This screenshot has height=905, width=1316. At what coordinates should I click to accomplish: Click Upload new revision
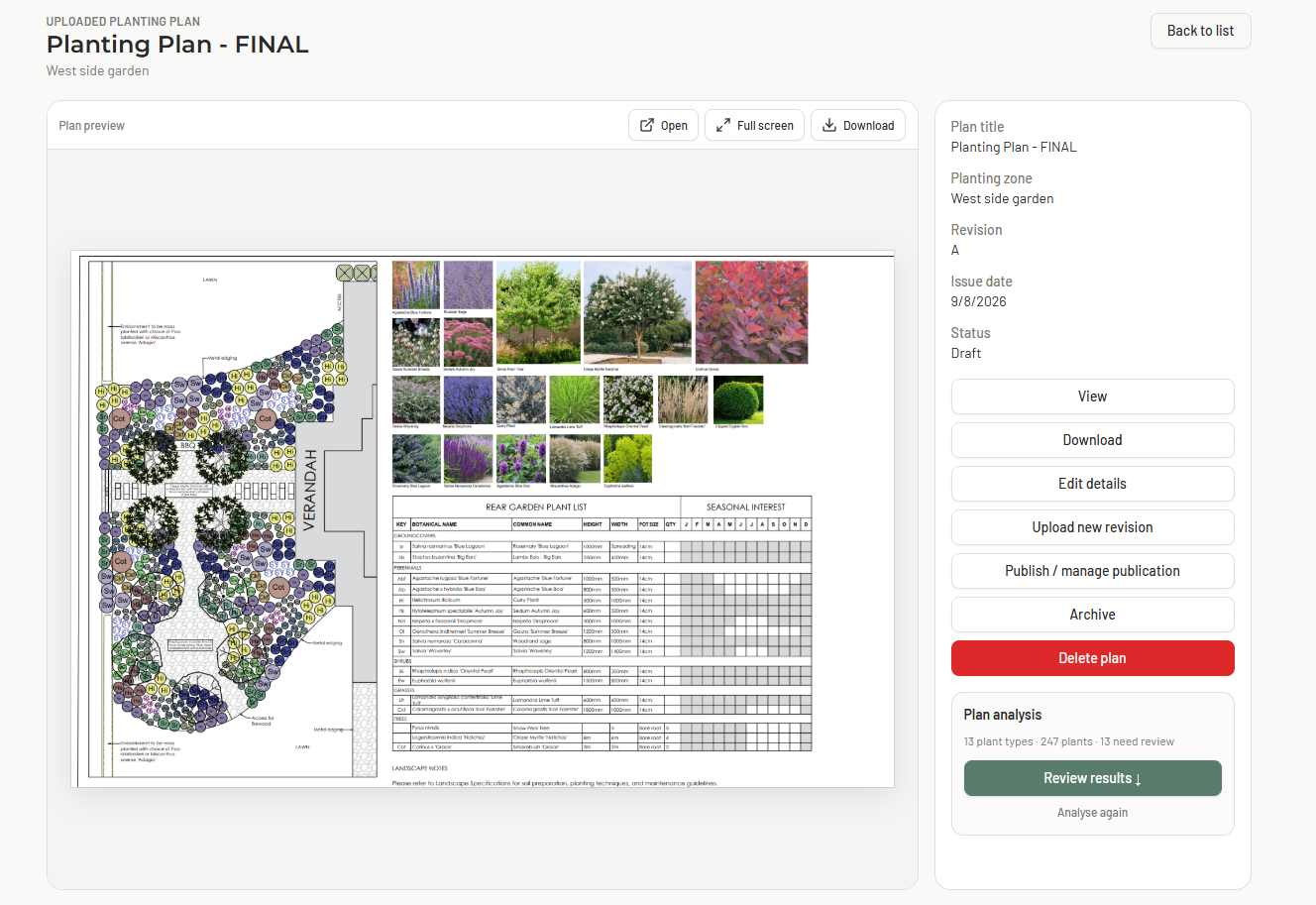(x=1092, y=527)
